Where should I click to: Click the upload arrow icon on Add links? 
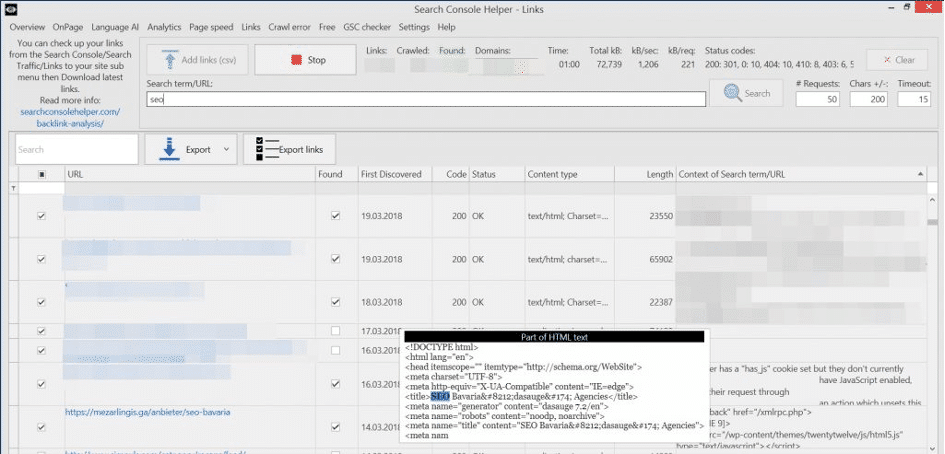click(x=170, y=60)
